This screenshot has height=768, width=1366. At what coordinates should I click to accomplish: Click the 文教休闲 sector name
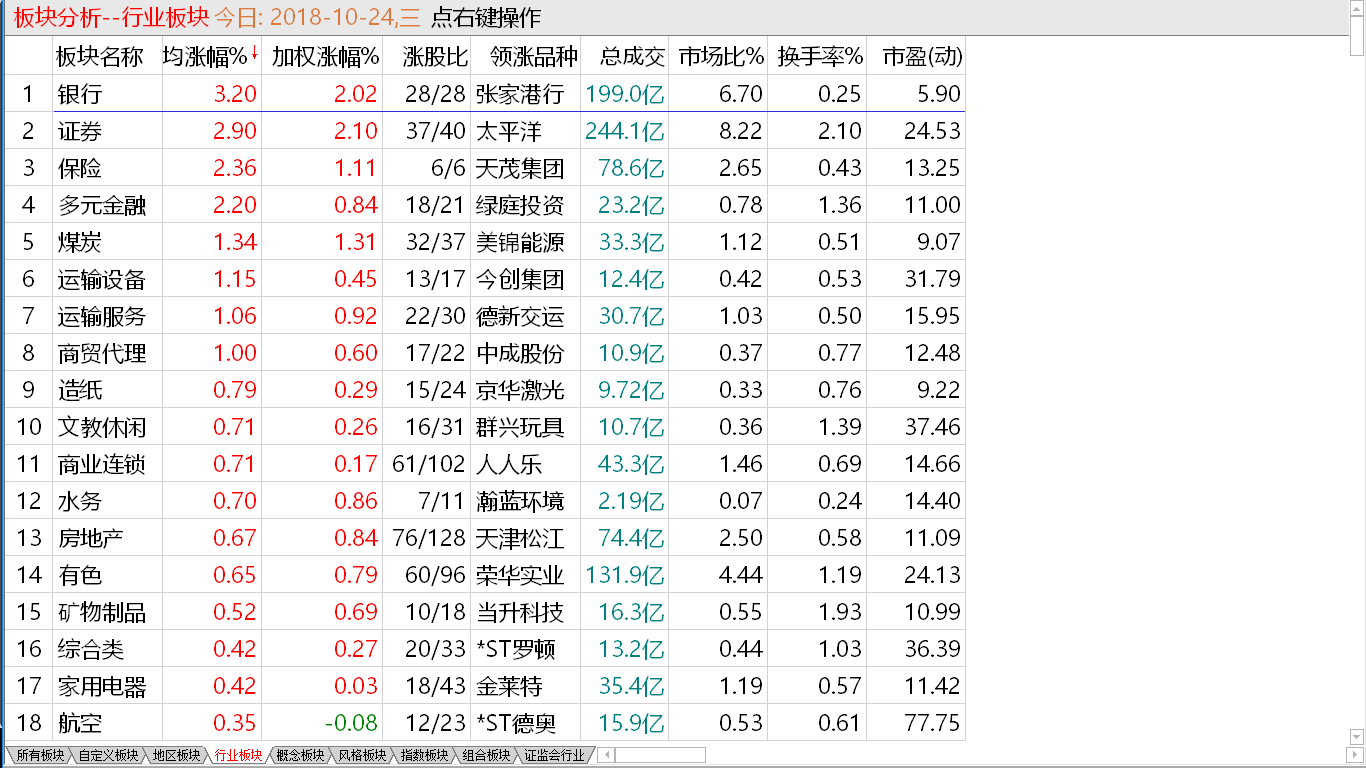pyautogui.click(x=101, y=427)
